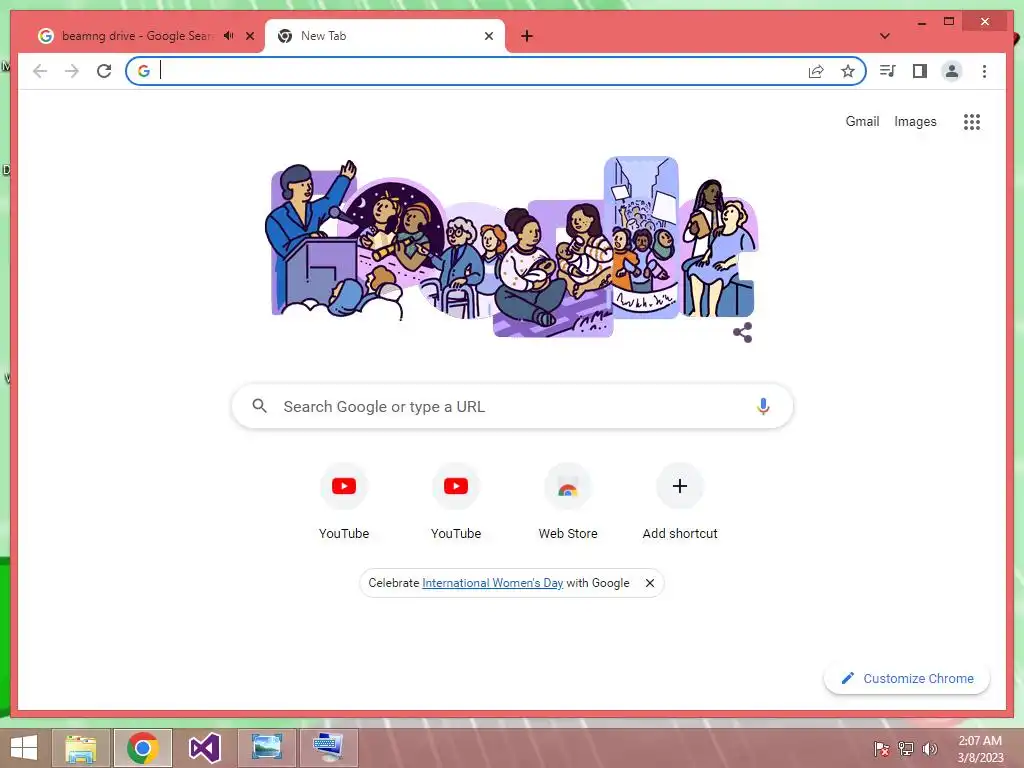Screen dimensions: 1024x768
Task: Open the network tray icon
Action: pyautogui.click(x=906, y=749)
